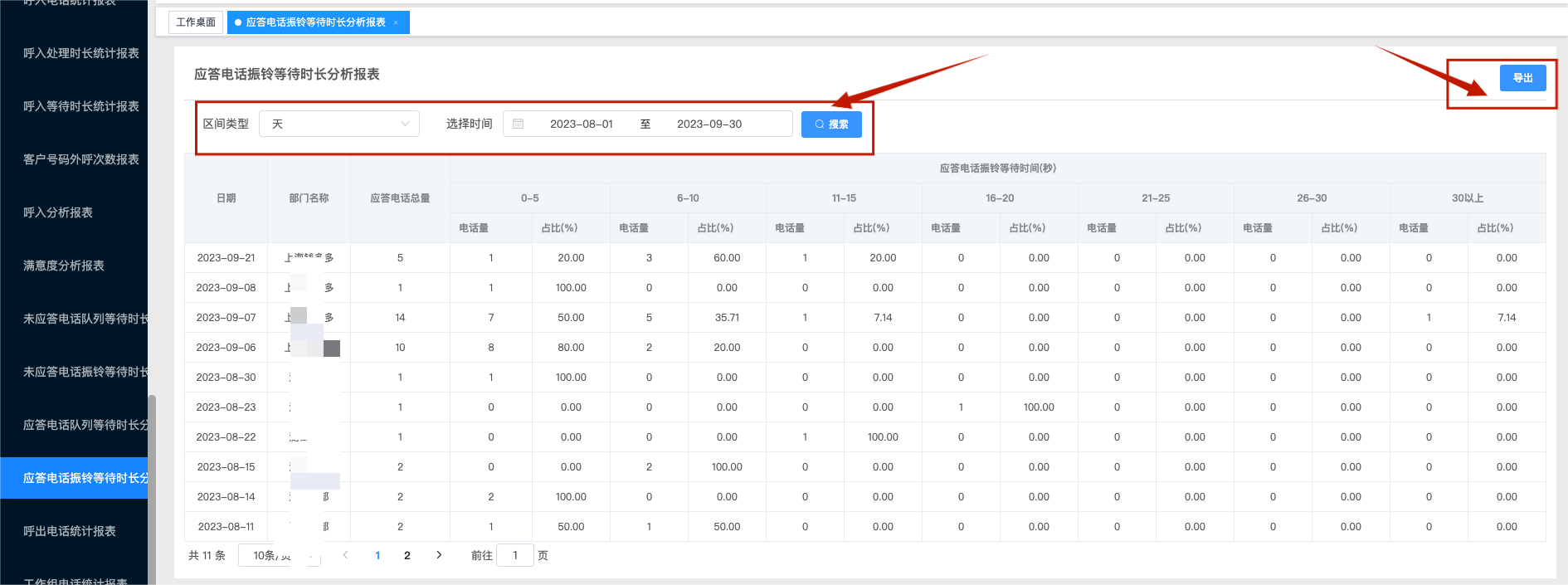Open 呼出电话统计报表 in sidebar
Image resolution: width=1568 pixels, height=585 pixels.
point(70,531)
